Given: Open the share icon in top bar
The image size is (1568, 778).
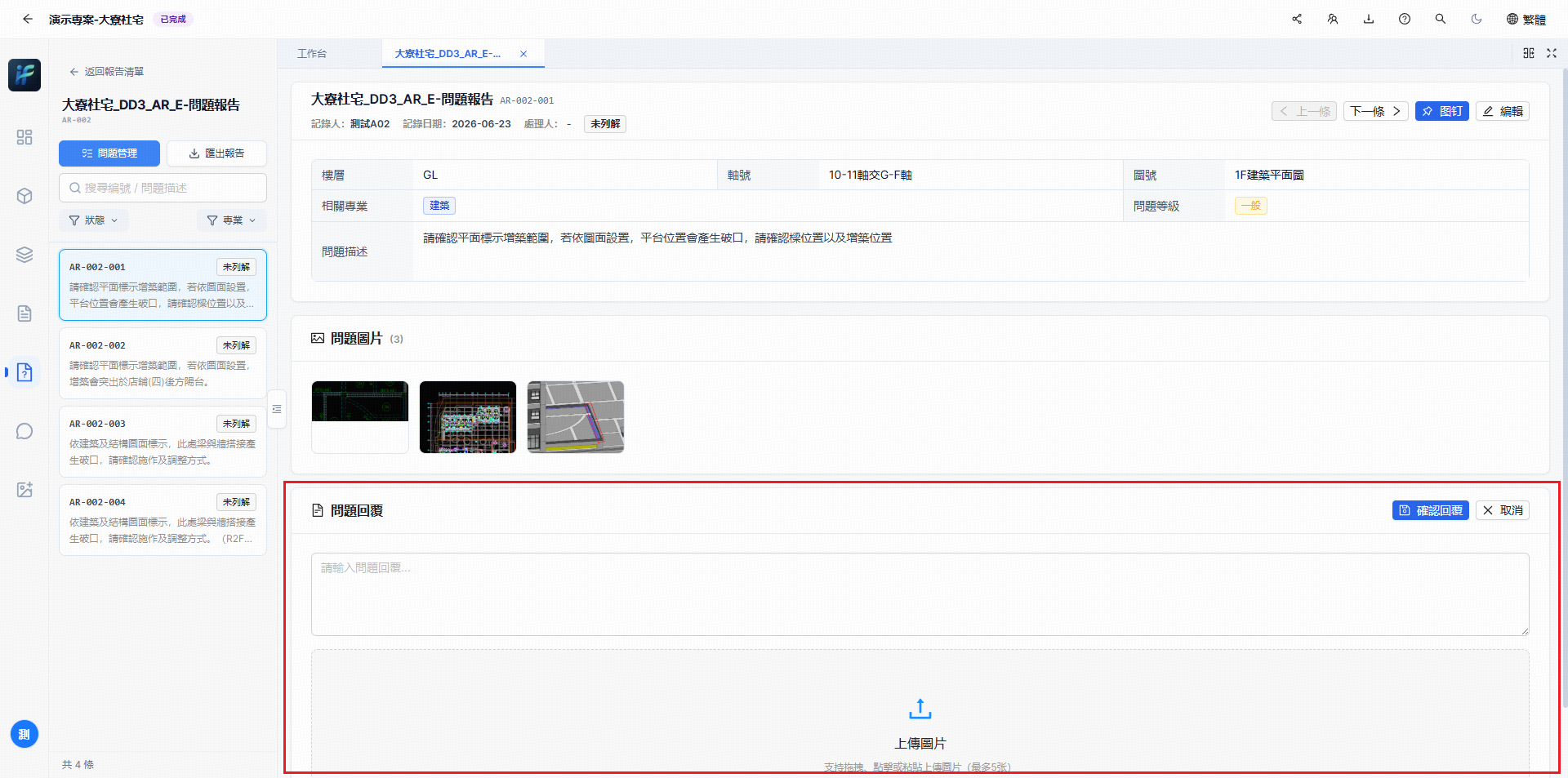Looking at the screenshot, I should coord(1297,19).
